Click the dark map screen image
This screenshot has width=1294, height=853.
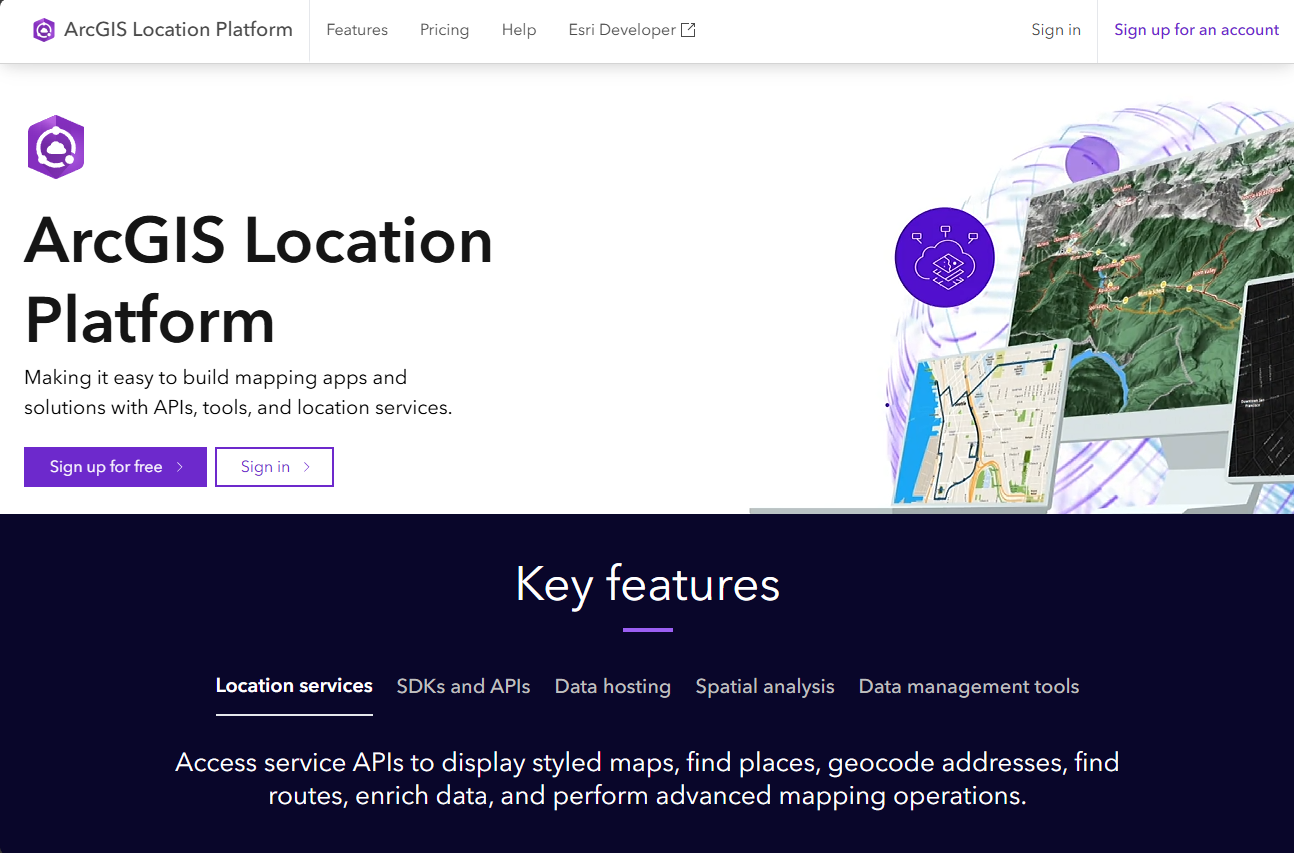pos(1260,380)
